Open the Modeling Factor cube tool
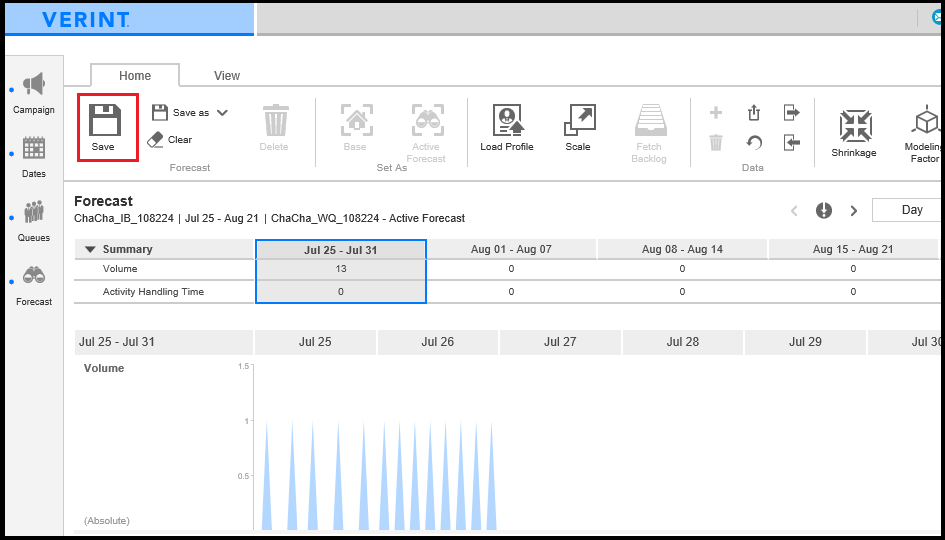Viewport: 945px width, 540px height. click(x=925, y=134)
